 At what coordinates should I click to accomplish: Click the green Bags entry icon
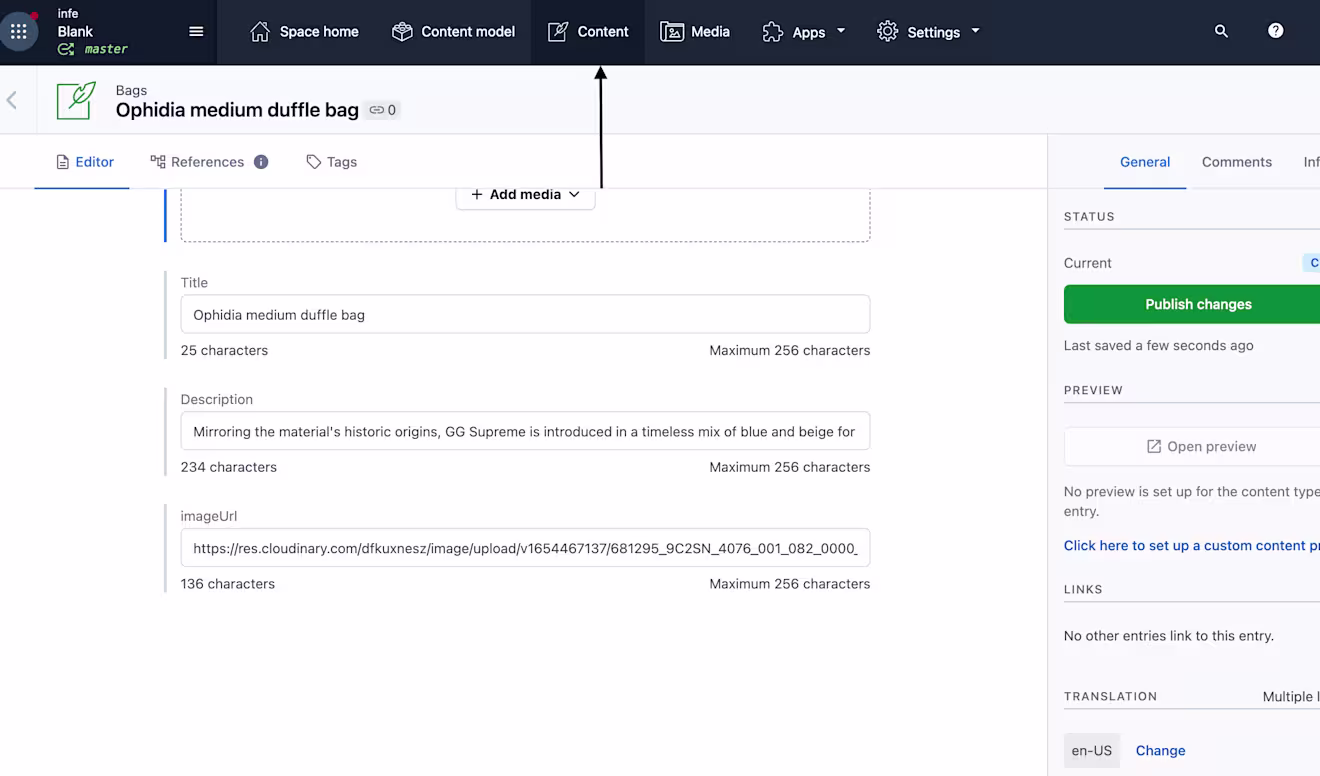click(76, 100)
